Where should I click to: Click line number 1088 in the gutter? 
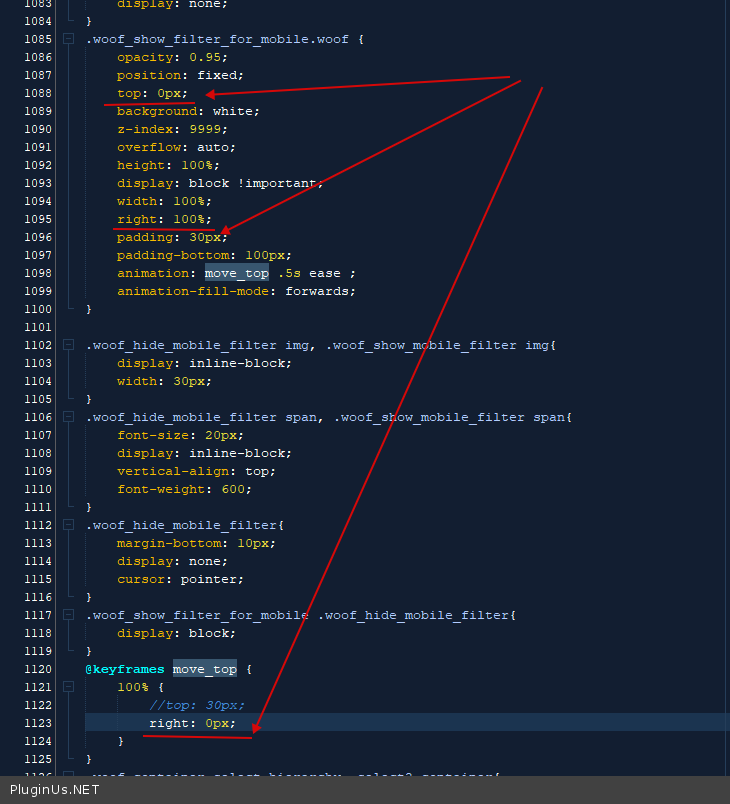[38, 93]
